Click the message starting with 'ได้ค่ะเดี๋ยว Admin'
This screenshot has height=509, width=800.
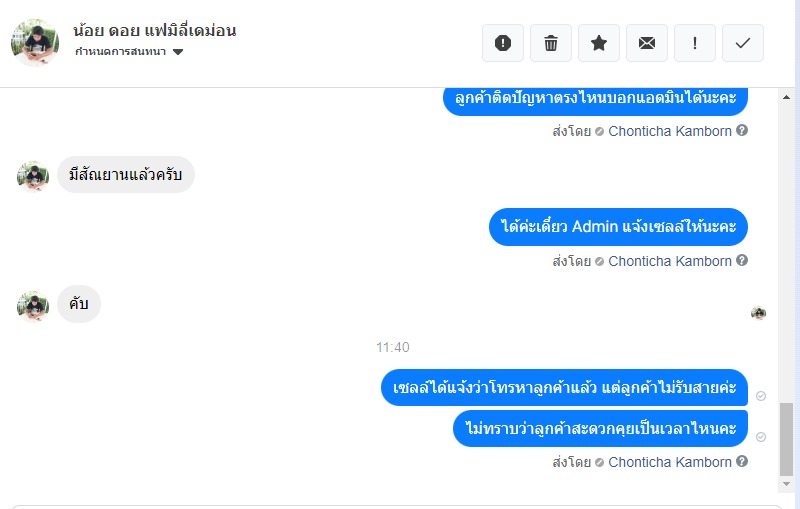coord(619,227)
